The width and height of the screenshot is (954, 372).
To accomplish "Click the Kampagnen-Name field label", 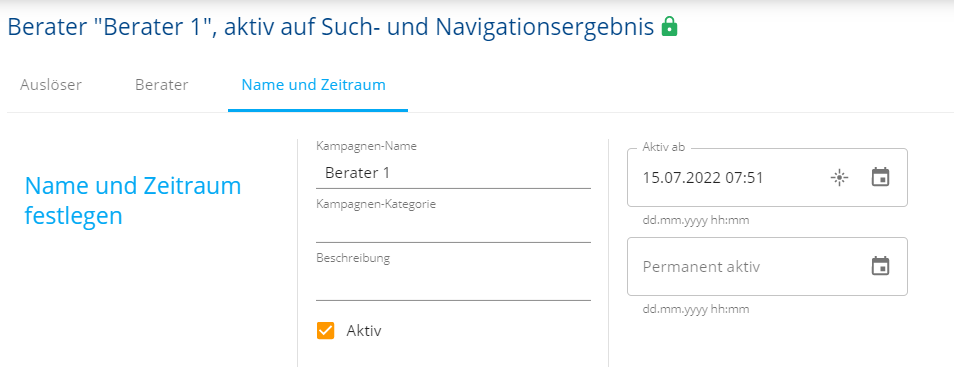I will click(x=366, y=146).
